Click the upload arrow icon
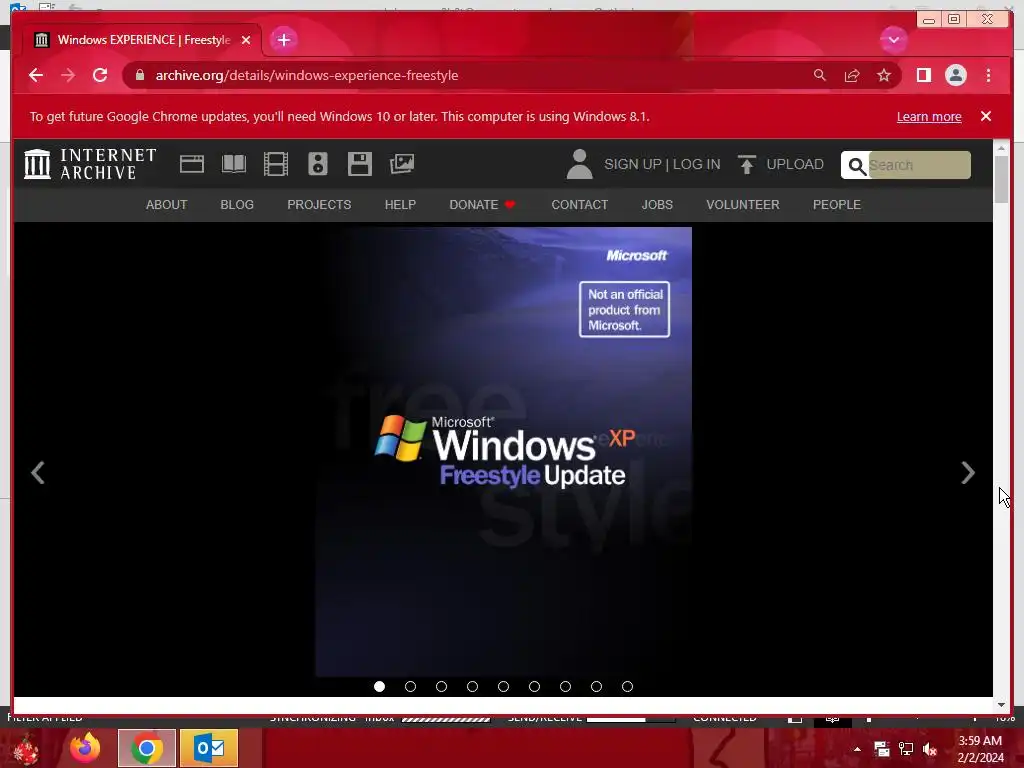The height and width of the screenshot is (768, 1024). pyautogui.click(x=746, y=164)
